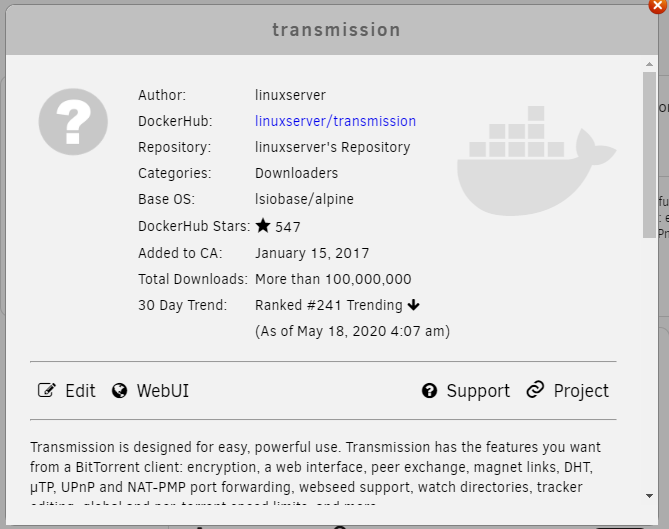Screen dimensions: 669x529
Task: Click the Project chain link icon
Action: [536, 390]
